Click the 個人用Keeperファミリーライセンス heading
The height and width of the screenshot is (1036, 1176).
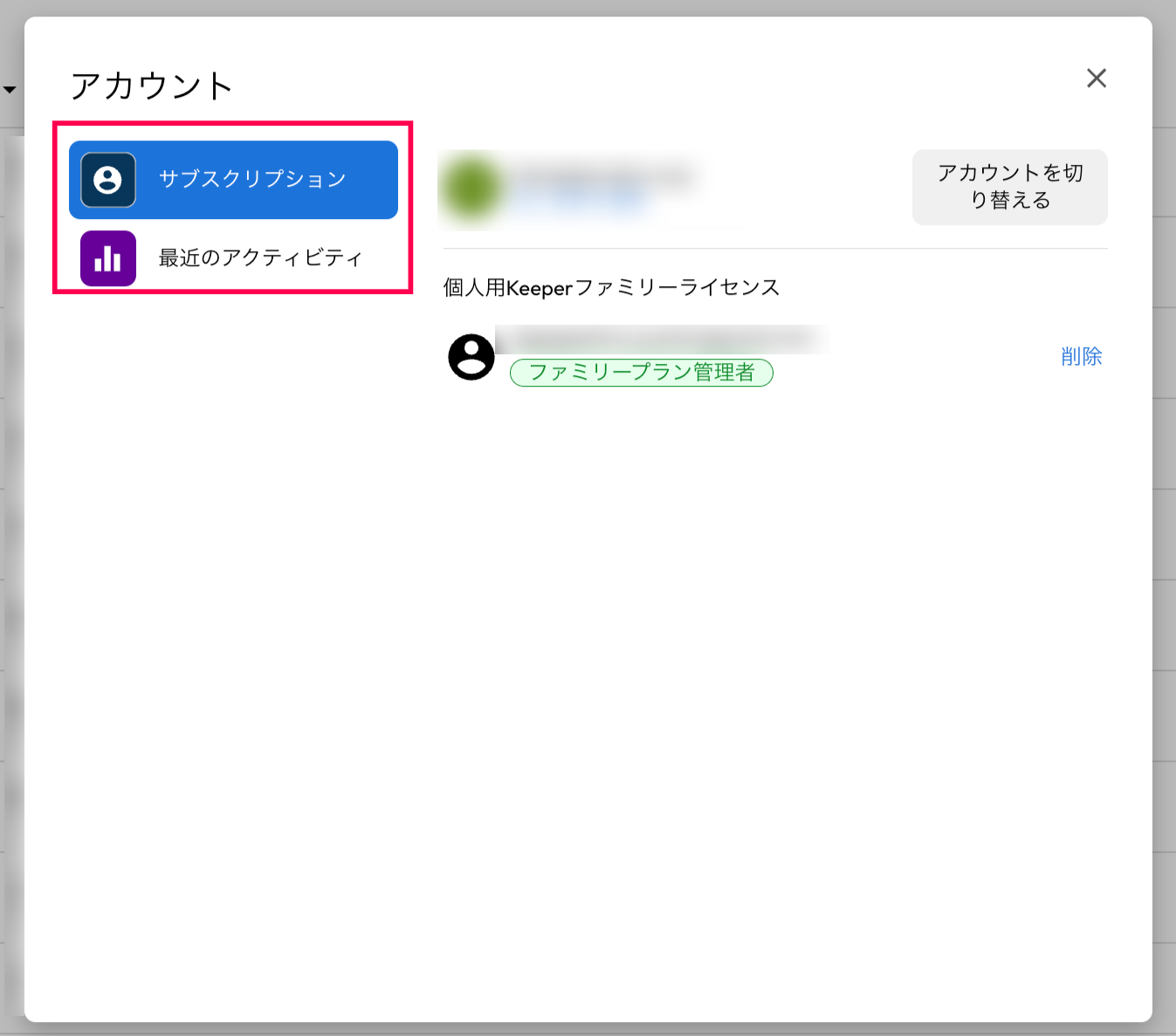coord(611,288)
